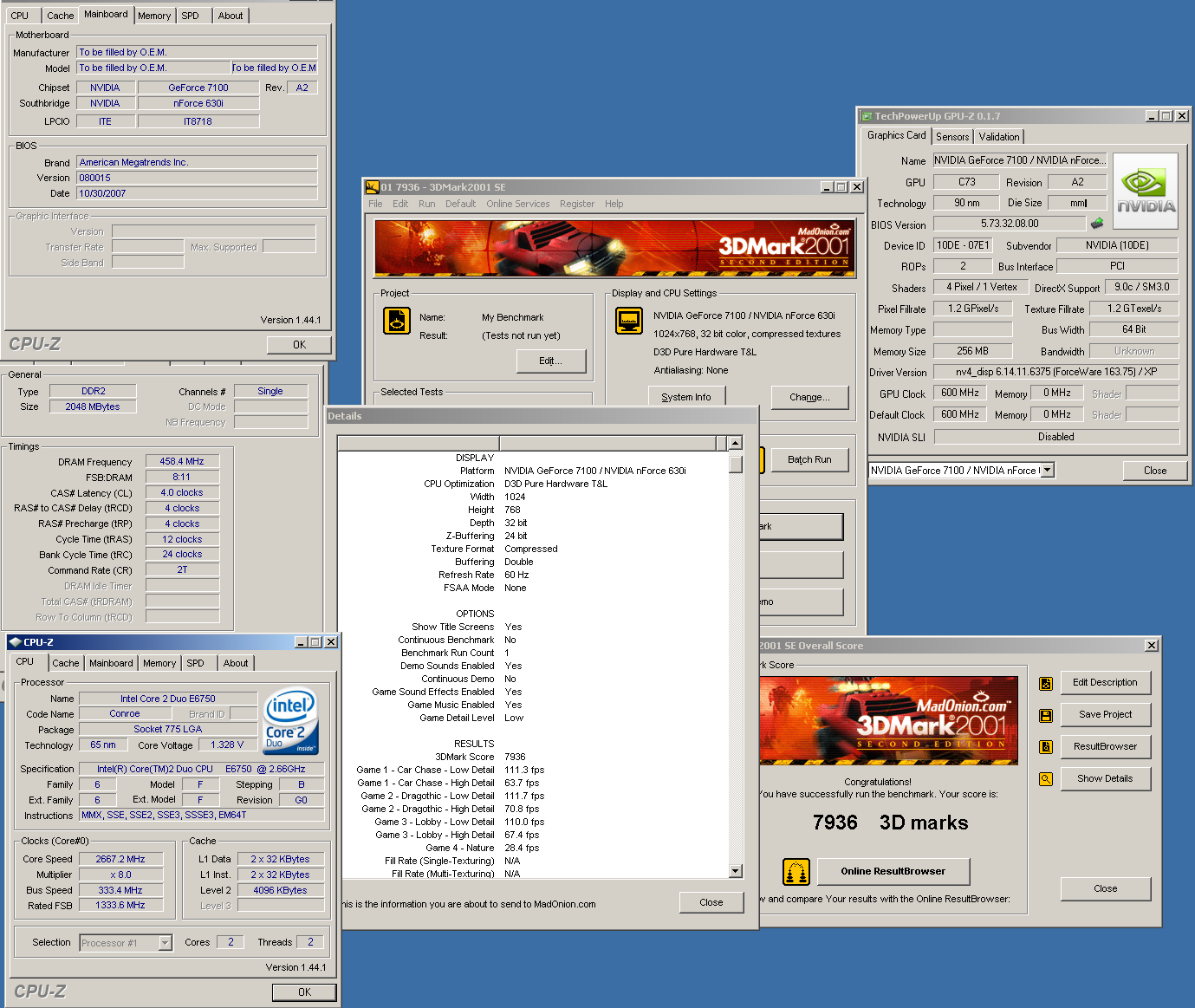1195x1008 pixels.
Task: Open the GPU selector dropdown in GPU-Z
Action: 1048,470
